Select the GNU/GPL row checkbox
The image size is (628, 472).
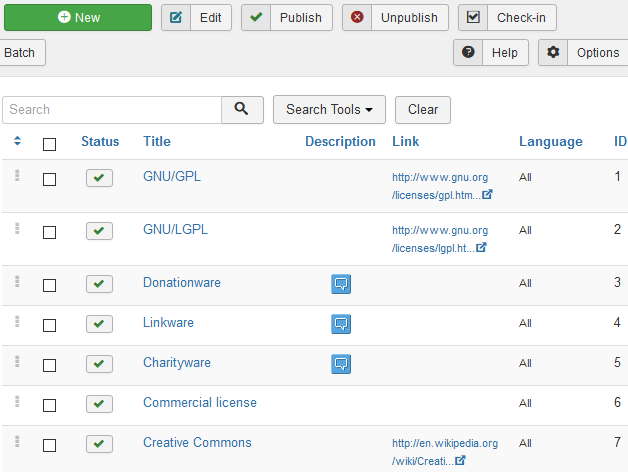49,179
